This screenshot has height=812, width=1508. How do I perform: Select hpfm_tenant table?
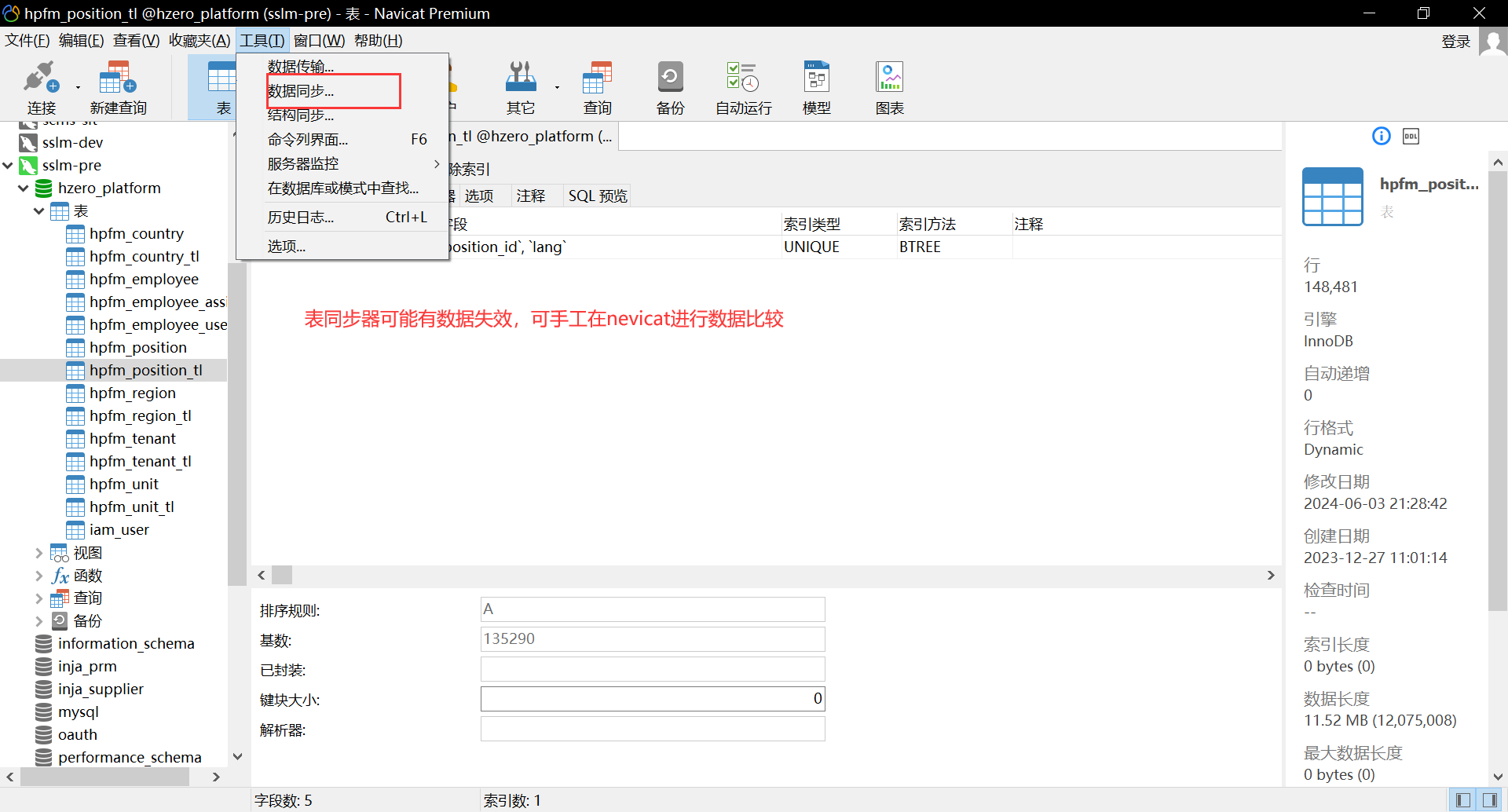click(x=133, y=438)
